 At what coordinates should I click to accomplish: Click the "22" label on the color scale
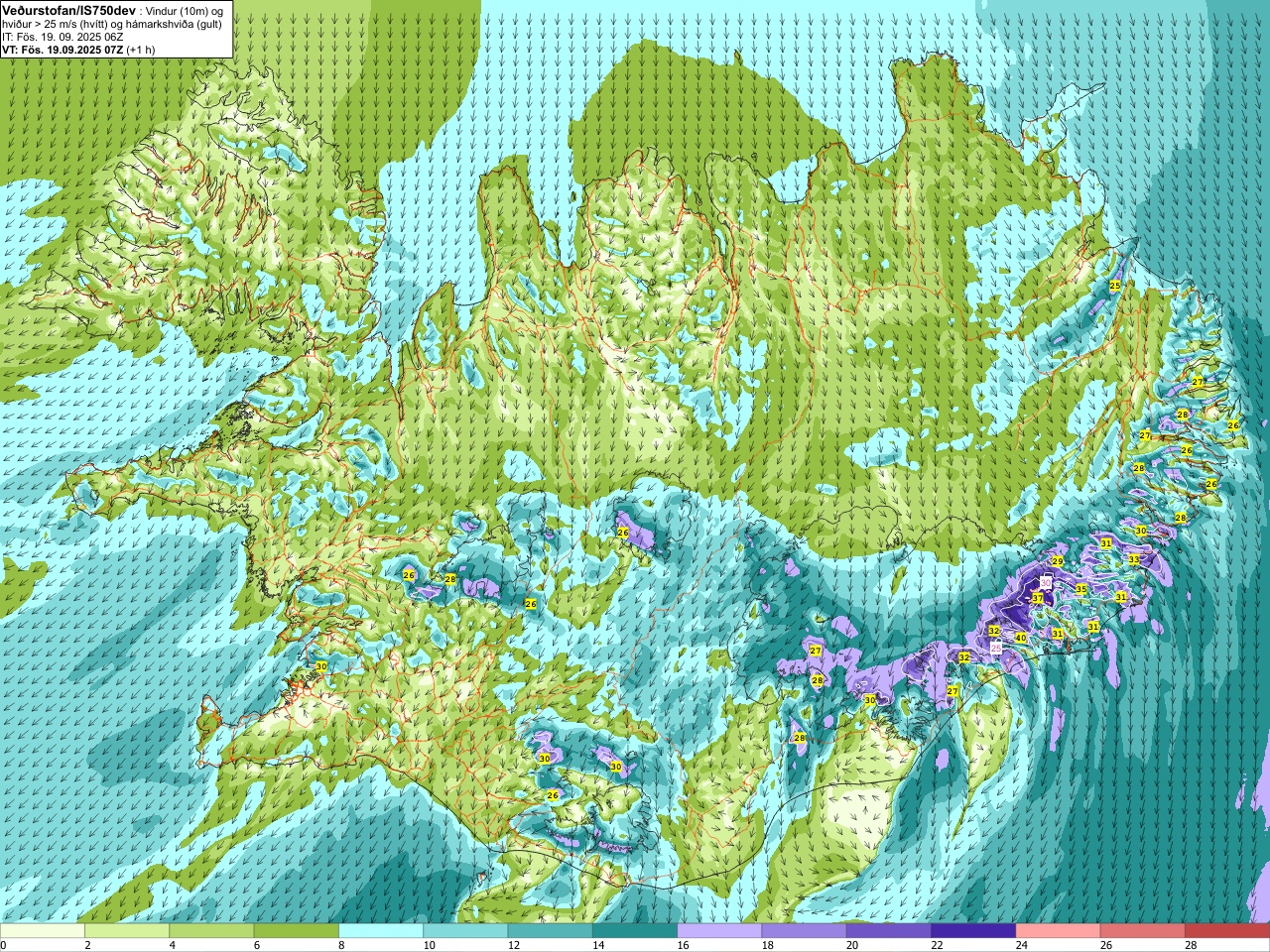pos(937,945)
